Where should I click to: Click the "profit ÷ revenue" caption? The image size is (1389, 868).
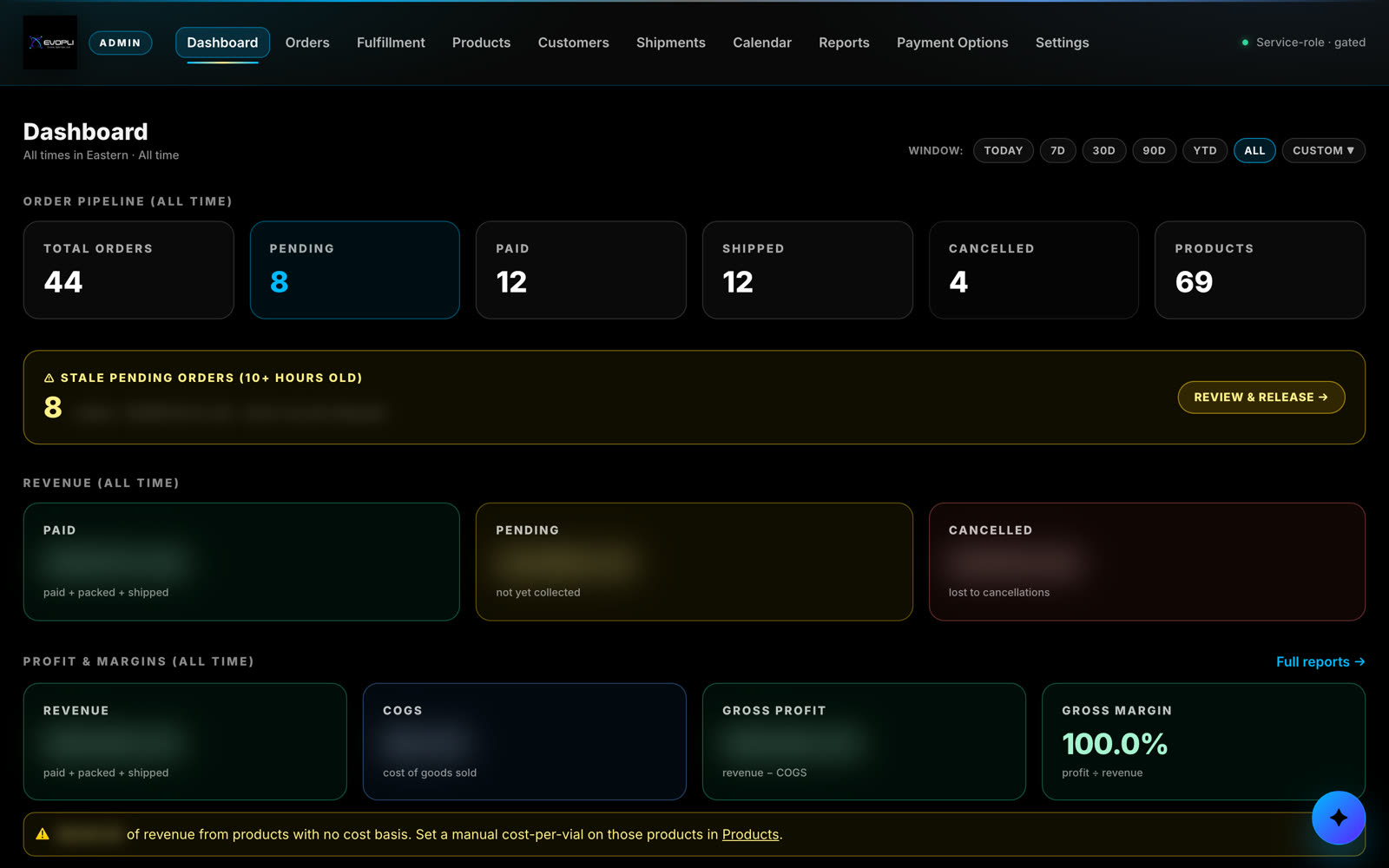[1103, 773]
